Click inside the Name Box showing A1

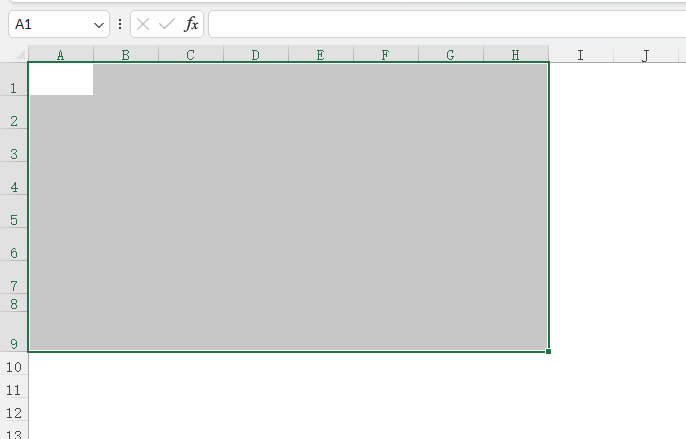(50, 24)
